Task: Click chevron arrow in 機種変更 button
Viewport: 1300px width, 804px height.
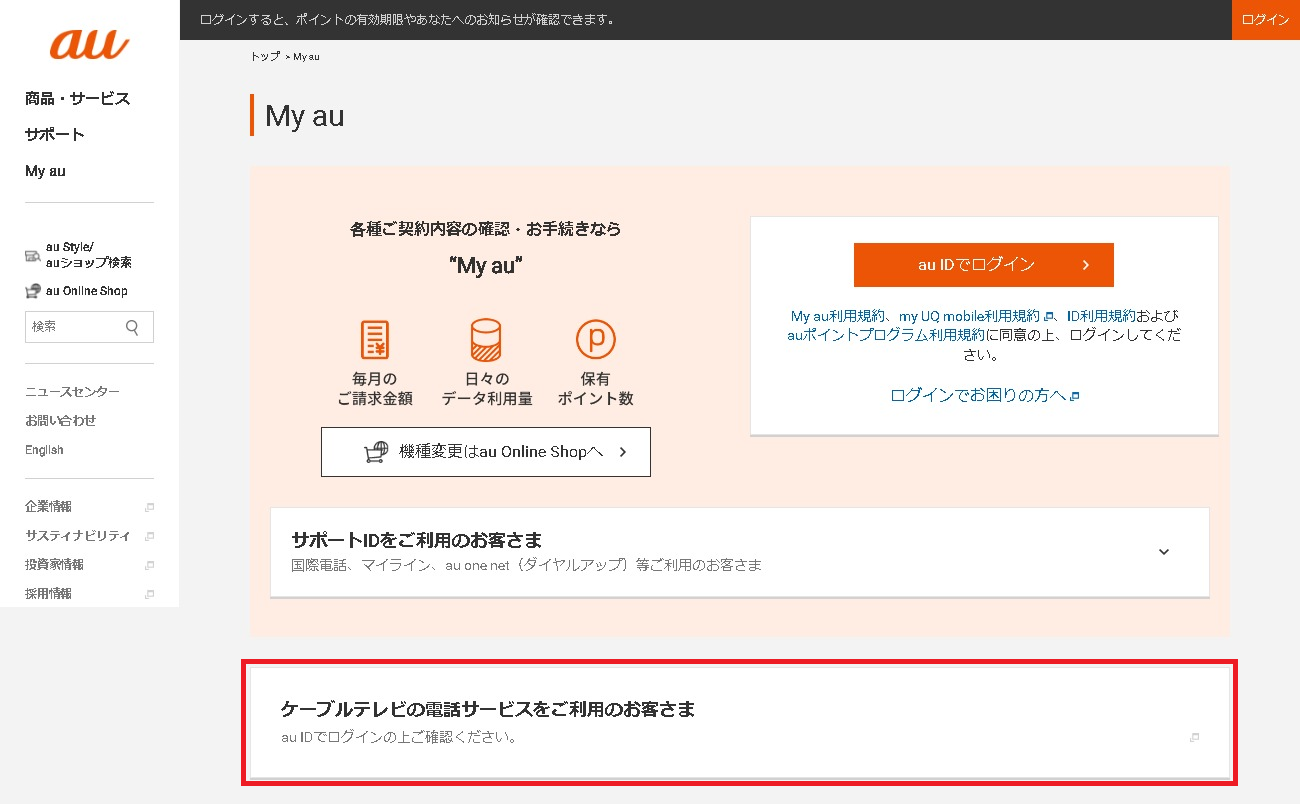Action: pyautogui.click(x=623, y=452)
